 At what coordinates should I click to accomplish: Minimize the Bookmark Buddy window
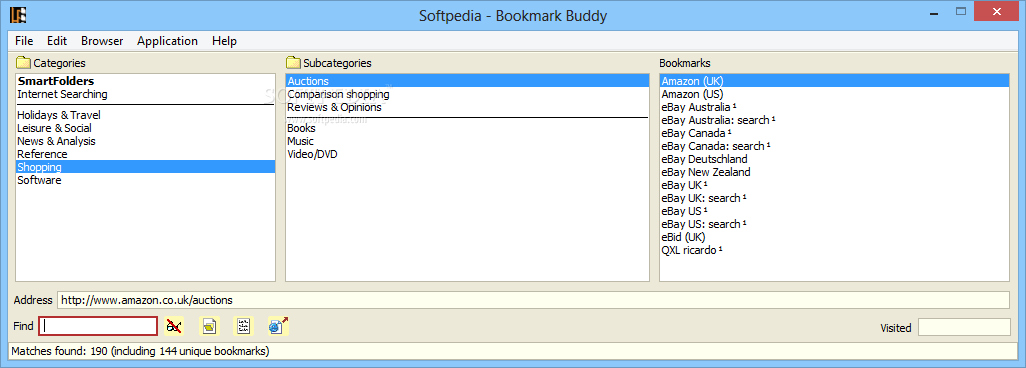click(x=935, y=11)
